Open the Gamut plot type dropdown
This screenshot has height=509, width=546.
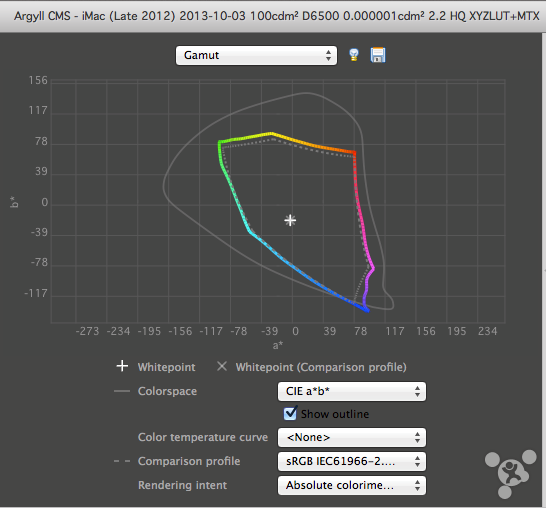(x=256, y=55)
